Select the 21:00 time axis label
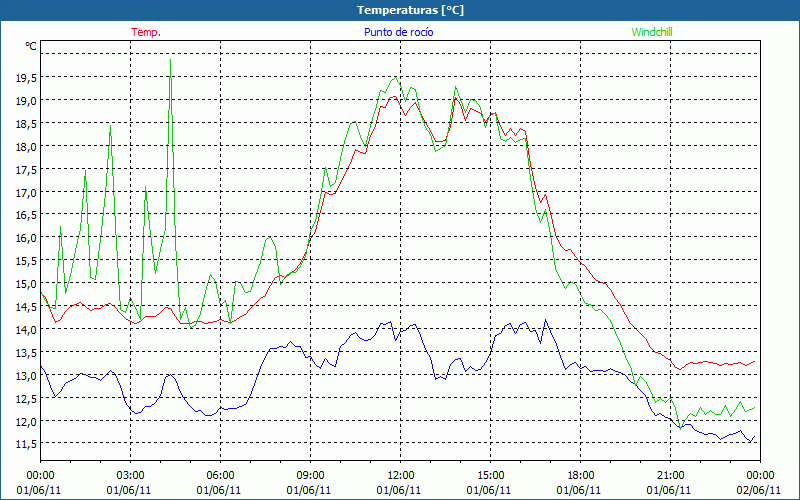The height and width of the screenshot is (500, 800). pyautogui.click(x=671, y=475)
